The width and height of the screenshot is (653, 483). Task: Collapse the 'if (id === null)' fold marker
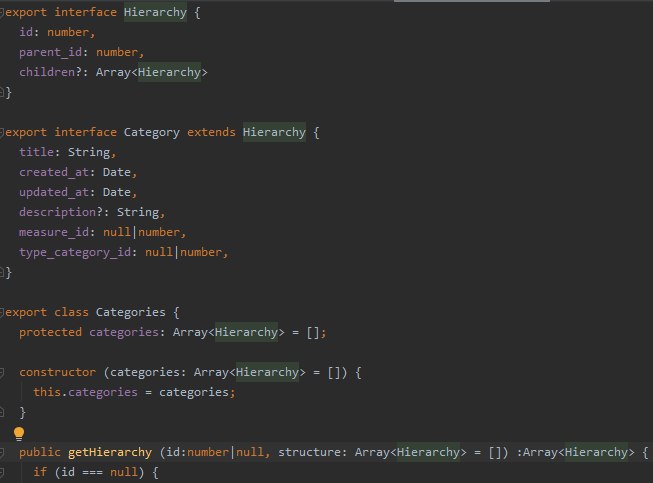2,472
